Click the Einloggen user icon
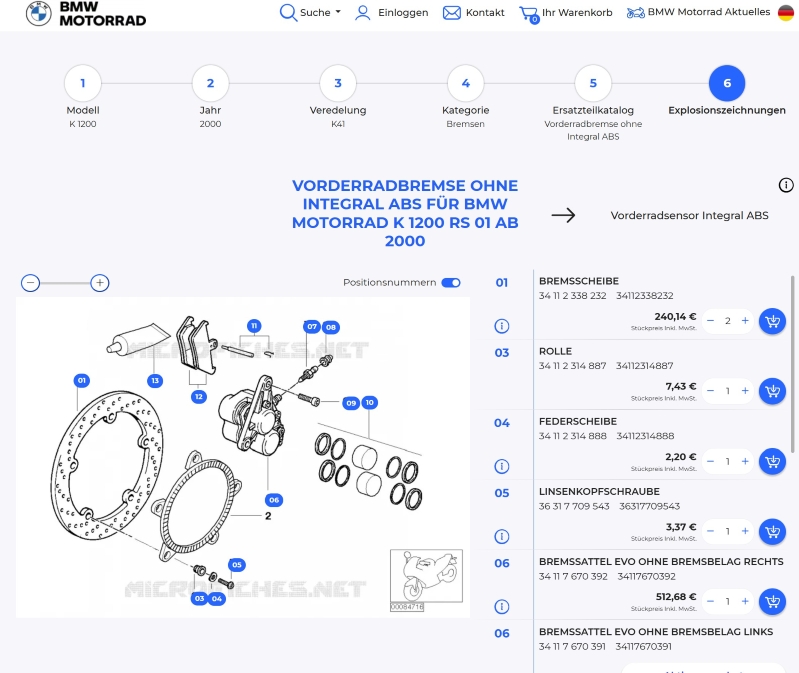This screenshot has width=799, height=673. (362, 13)
